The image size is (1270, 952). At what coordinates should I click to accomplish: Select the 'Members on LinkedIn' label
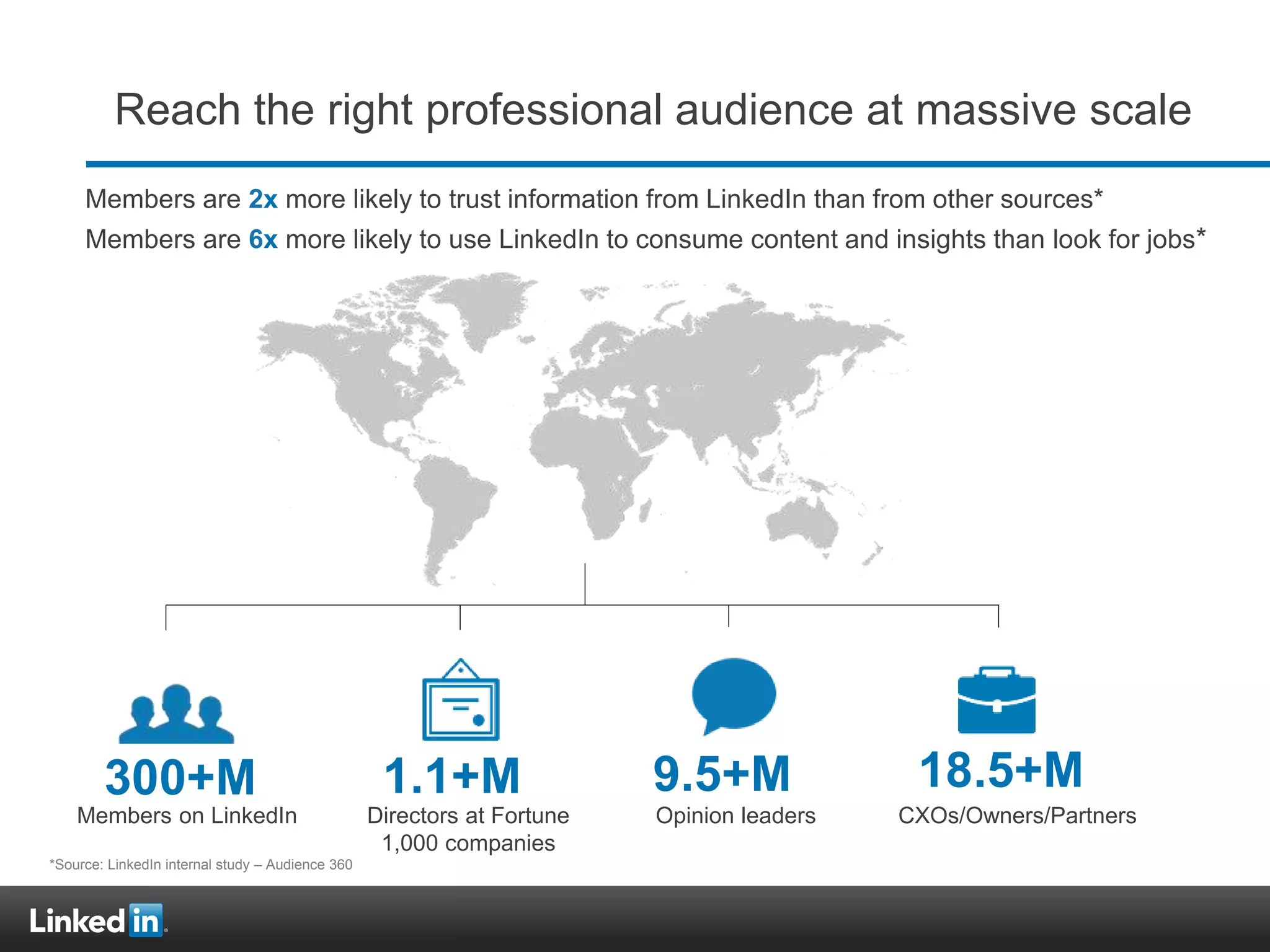(x=187, y=816)
